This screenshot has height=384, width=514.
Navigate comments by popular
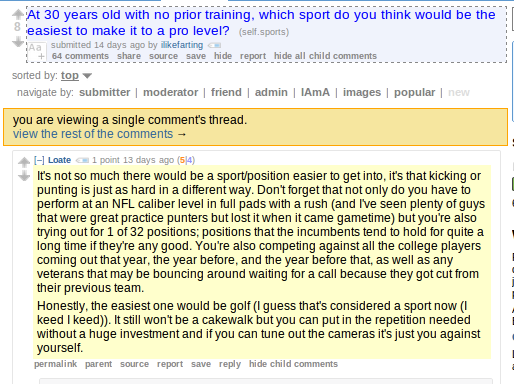coord(414,92)
